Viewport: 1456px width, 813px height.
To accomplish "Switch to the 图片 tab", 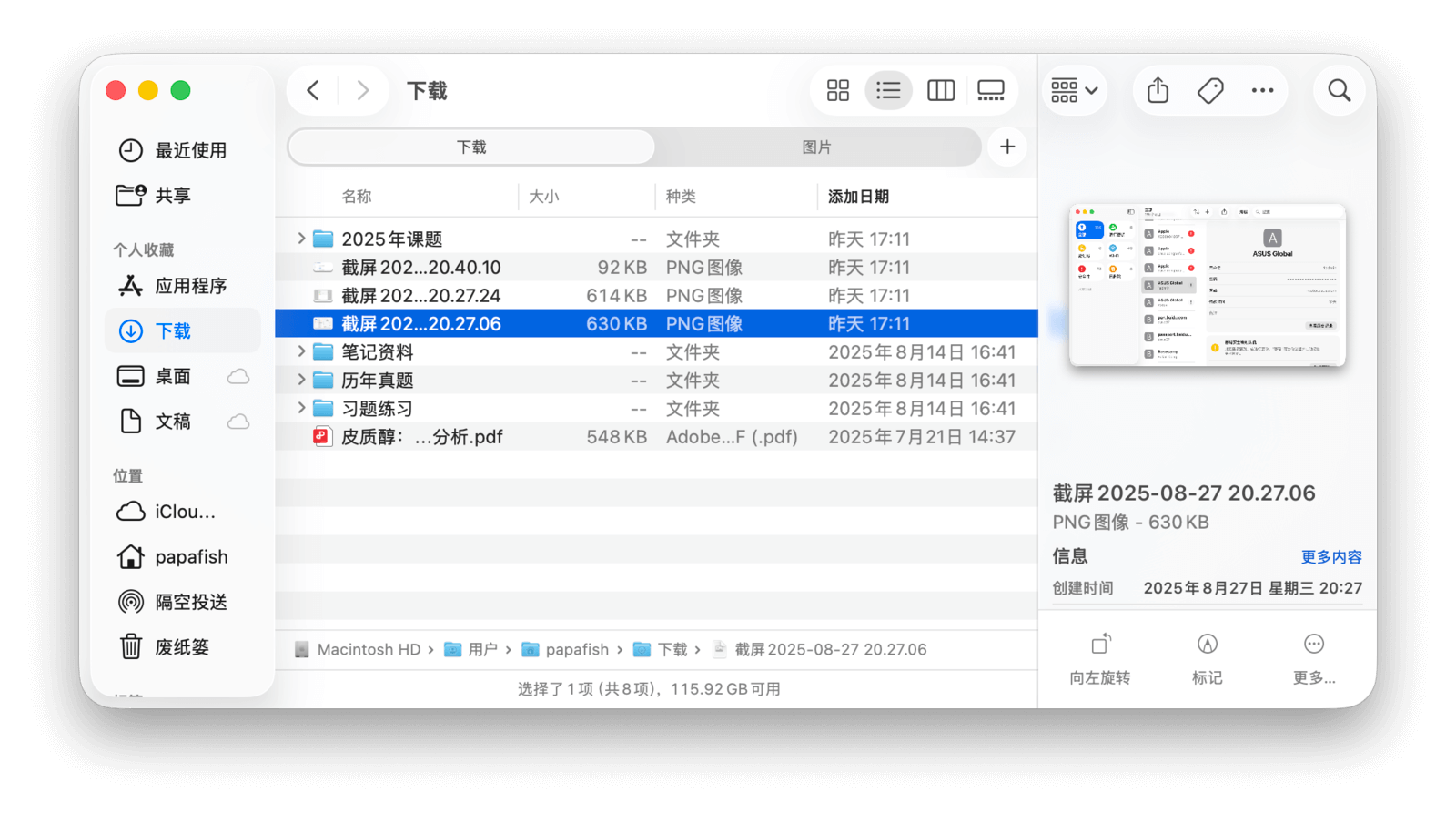I will pos(816,147).
